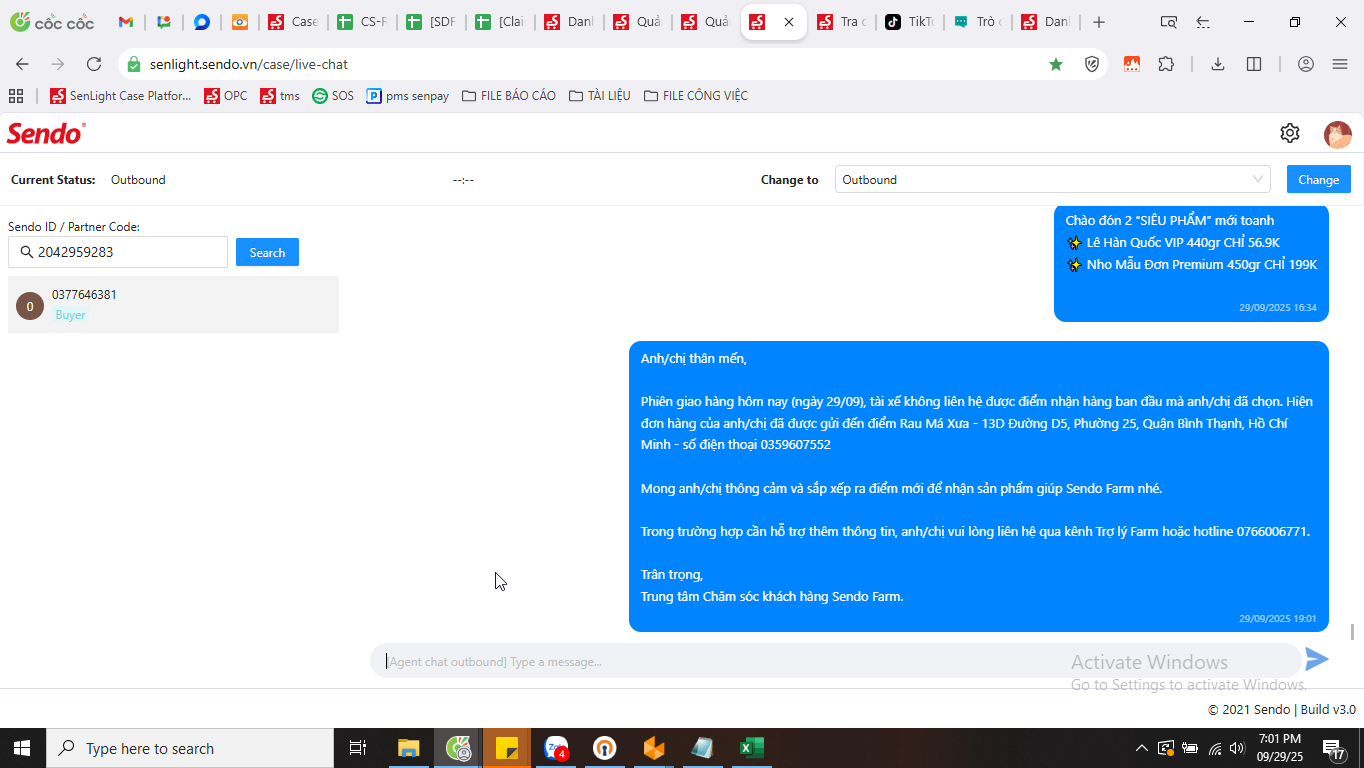Screen dimensions: 1364x768
Task: Switch to the Trò c browser tab
Action: 978,22
